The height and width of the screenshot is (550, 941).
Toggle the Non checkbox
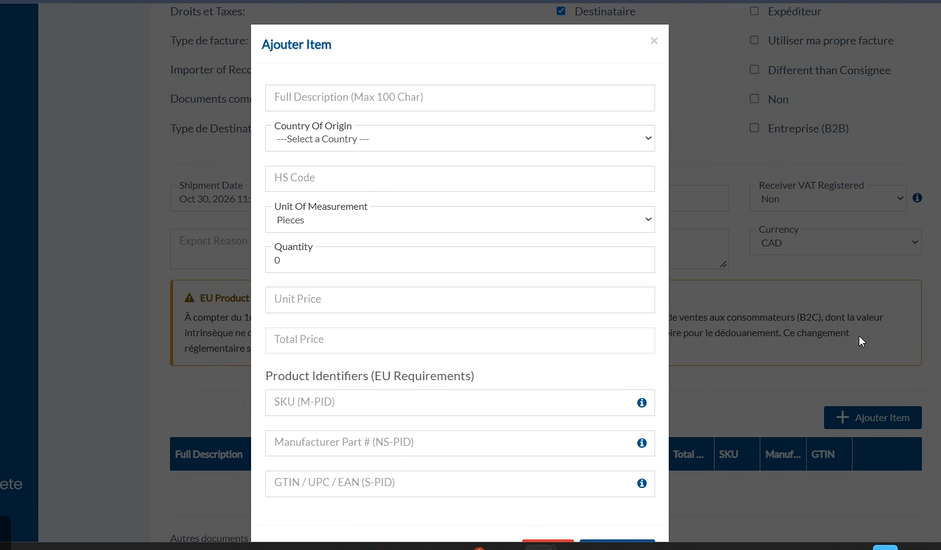point(754,98)
